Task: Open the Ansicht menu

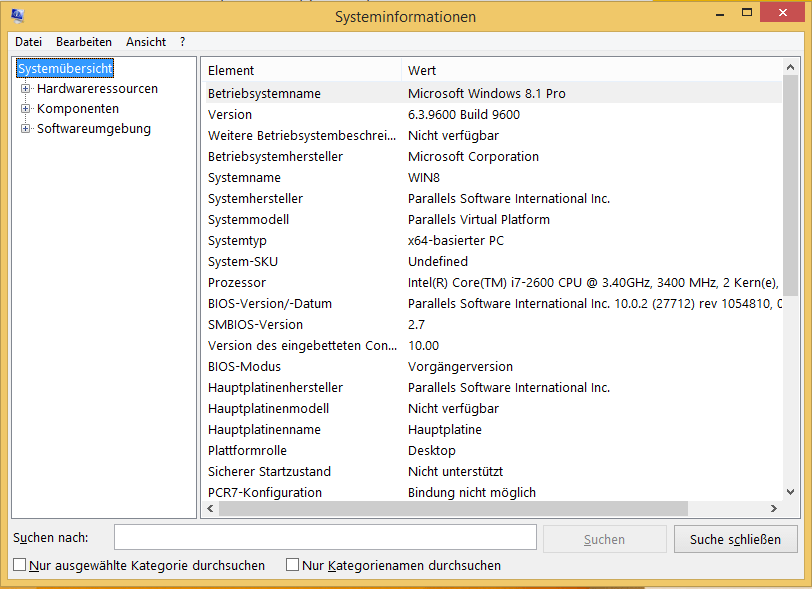Action: point(146,42)
